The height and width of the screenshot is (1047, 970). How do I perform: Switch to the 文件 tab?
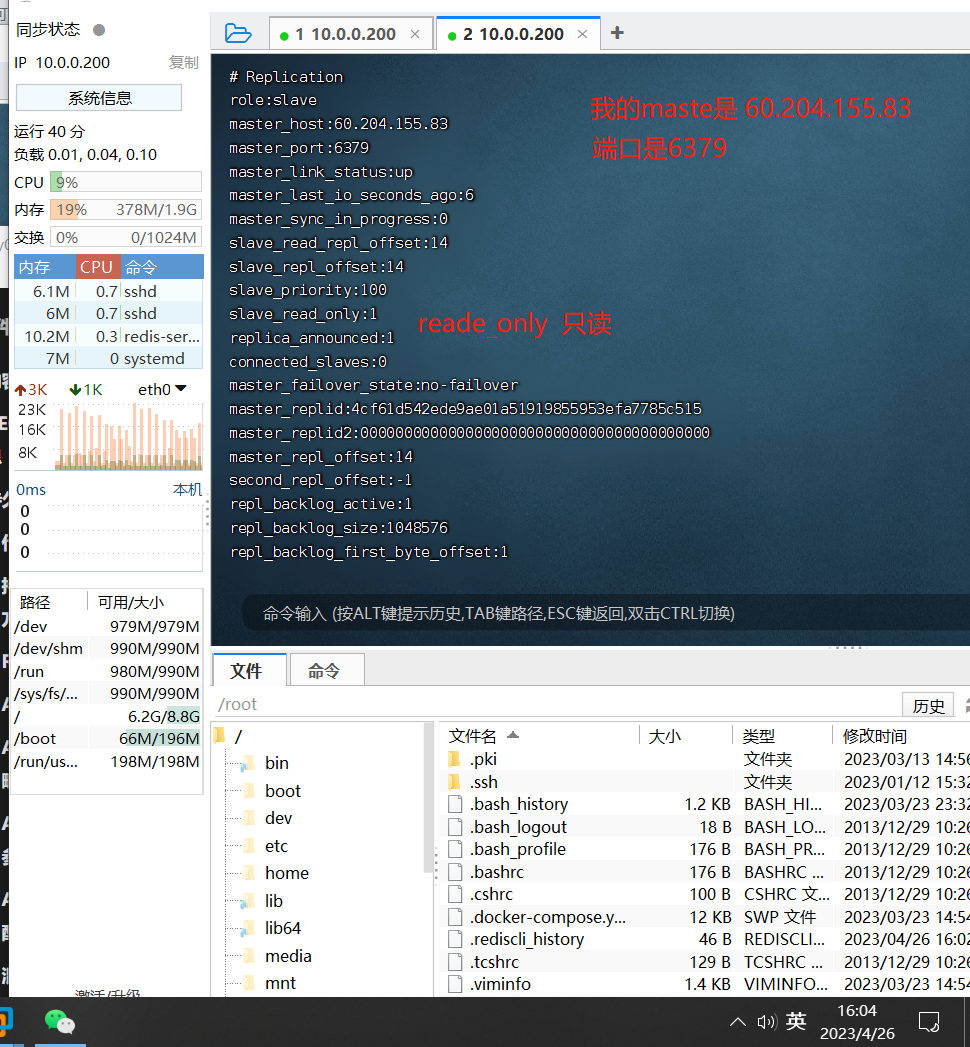[x=249, y=670]
